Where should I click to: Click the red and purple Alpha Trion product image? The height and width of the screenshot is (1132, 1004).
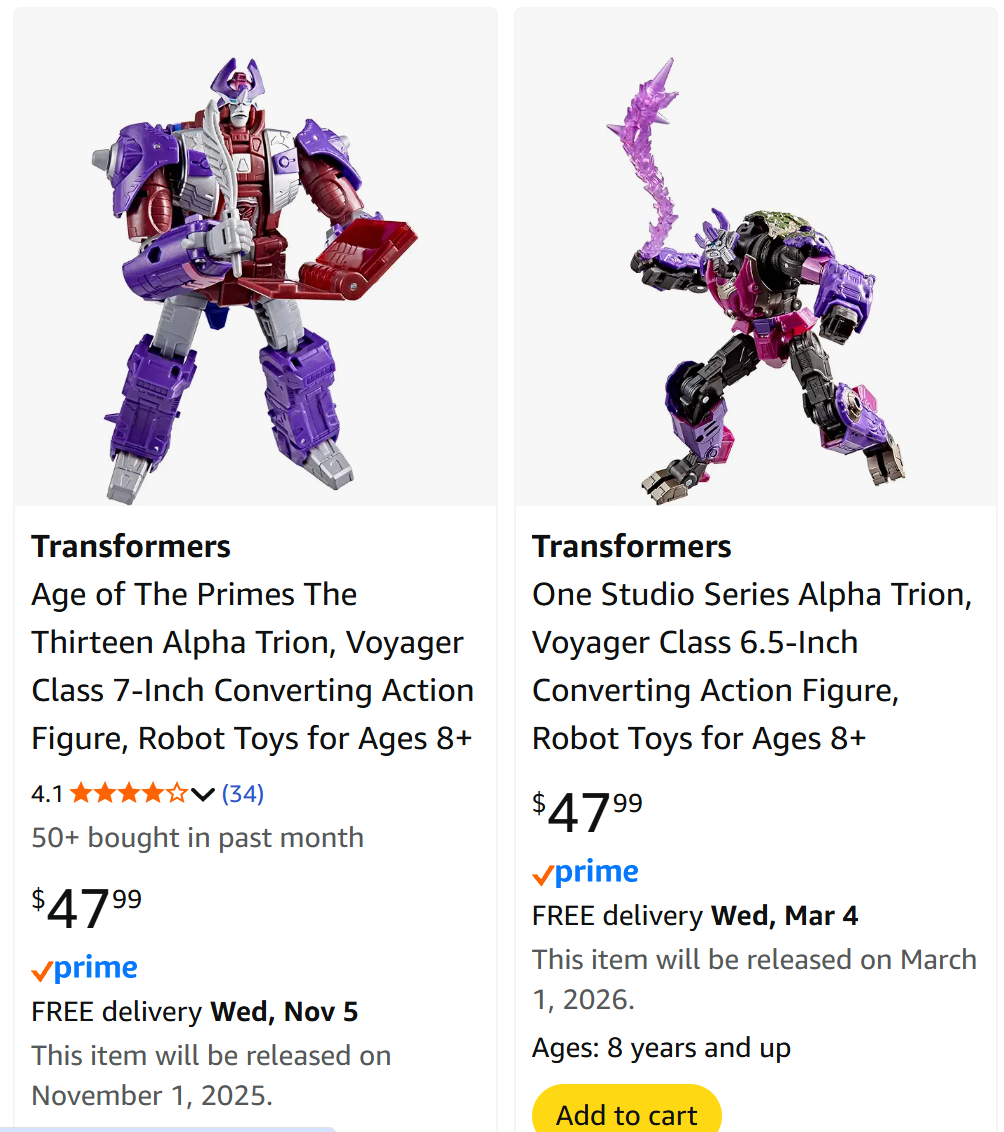(255, 280)
